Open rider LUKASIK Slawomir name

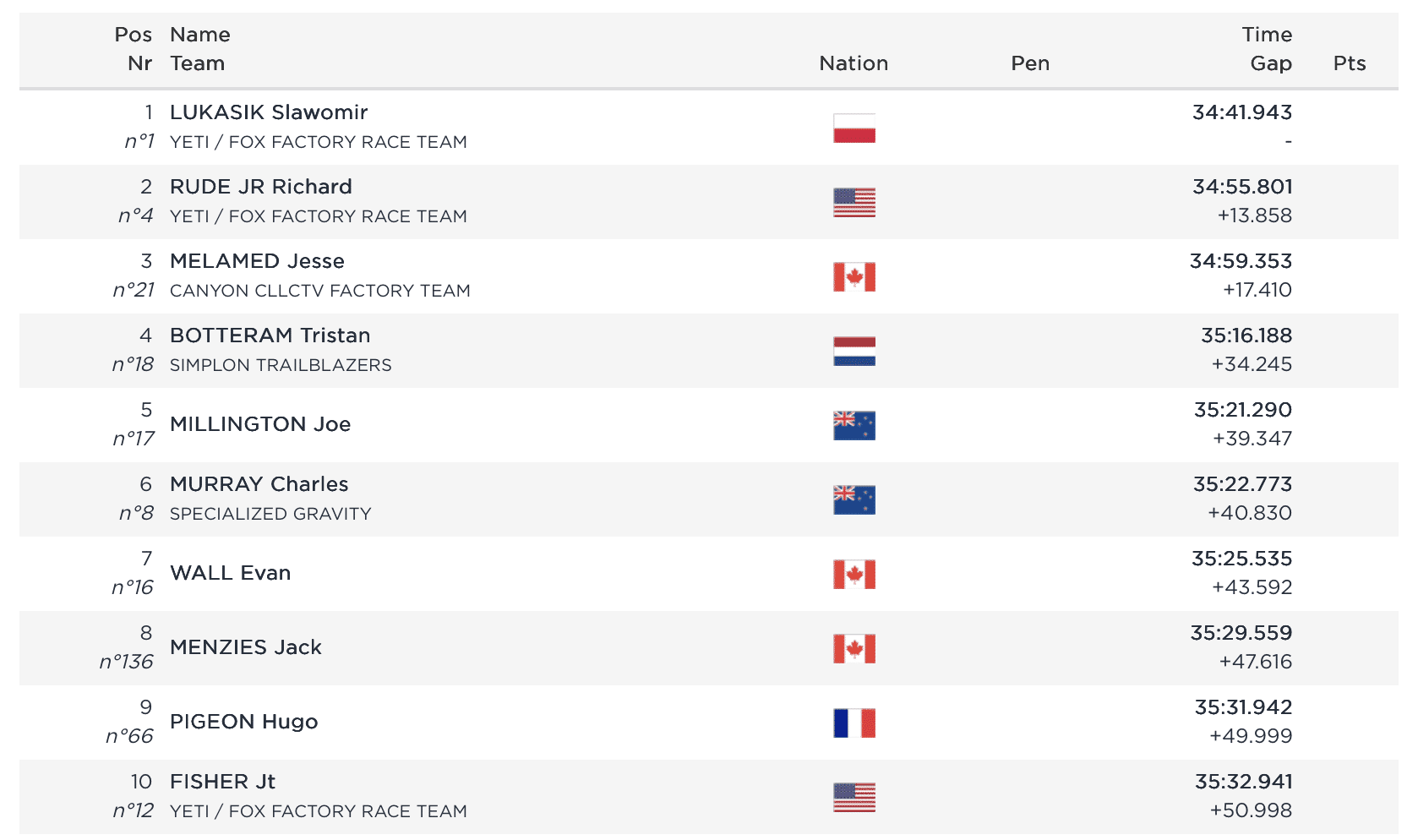pos(269,112)
